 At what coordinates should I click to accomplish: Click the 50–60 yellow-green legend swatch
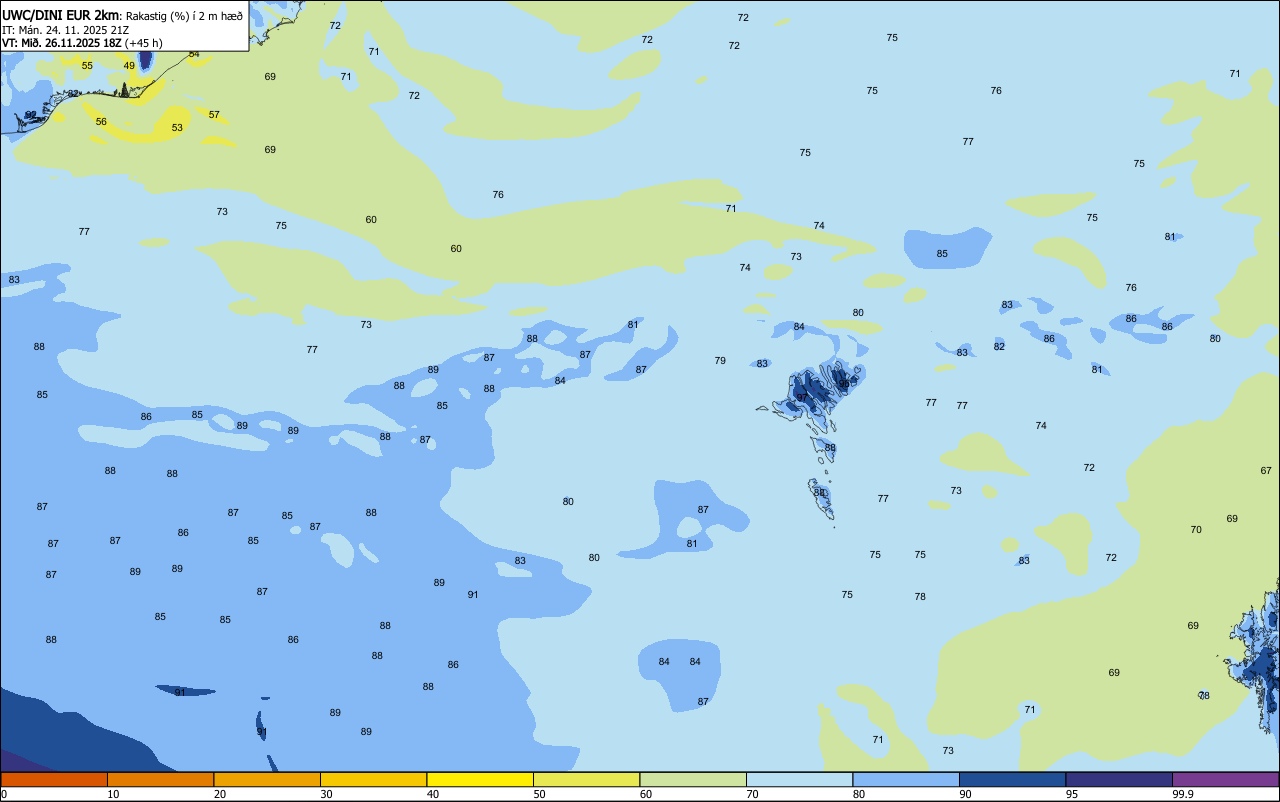click(x=586, y=779)
